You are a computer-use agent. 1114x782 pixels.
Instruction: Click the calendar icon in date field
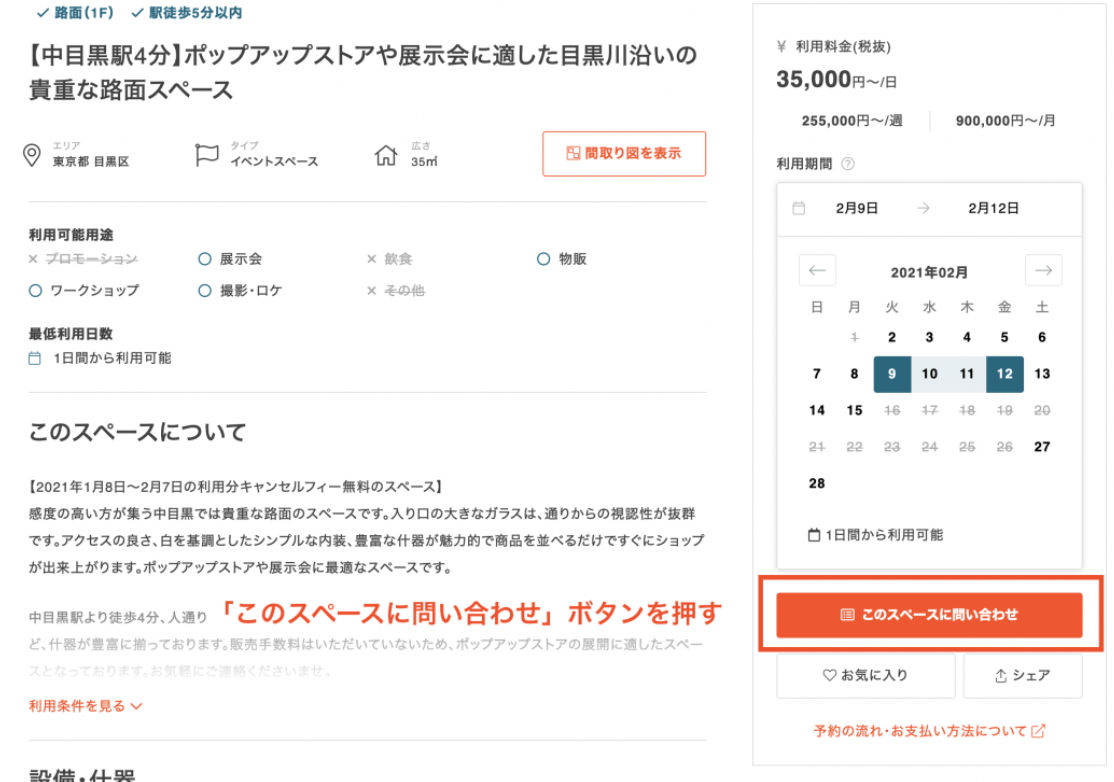click(x=799, y=208)
